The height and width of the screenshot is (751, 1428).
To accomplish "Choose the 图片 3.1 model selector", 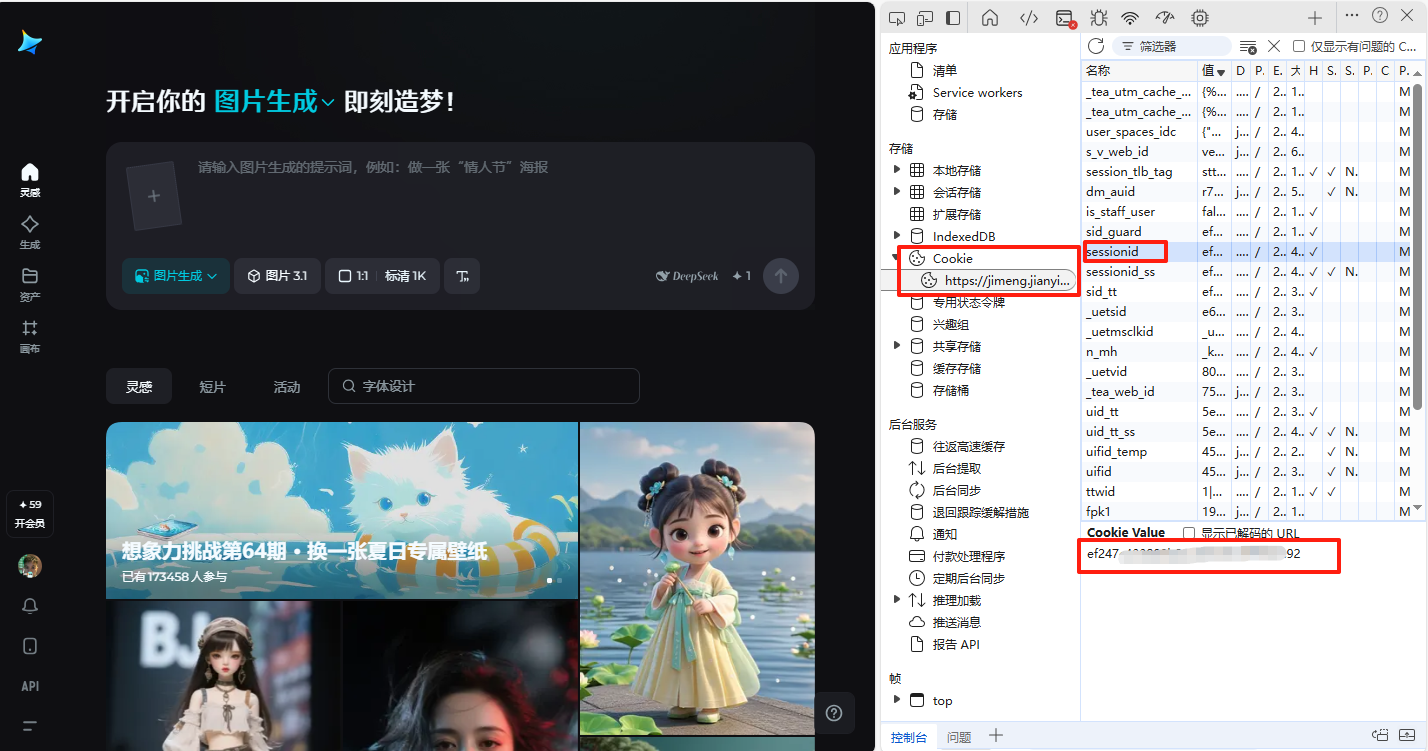I will click(x=277, y=276).
